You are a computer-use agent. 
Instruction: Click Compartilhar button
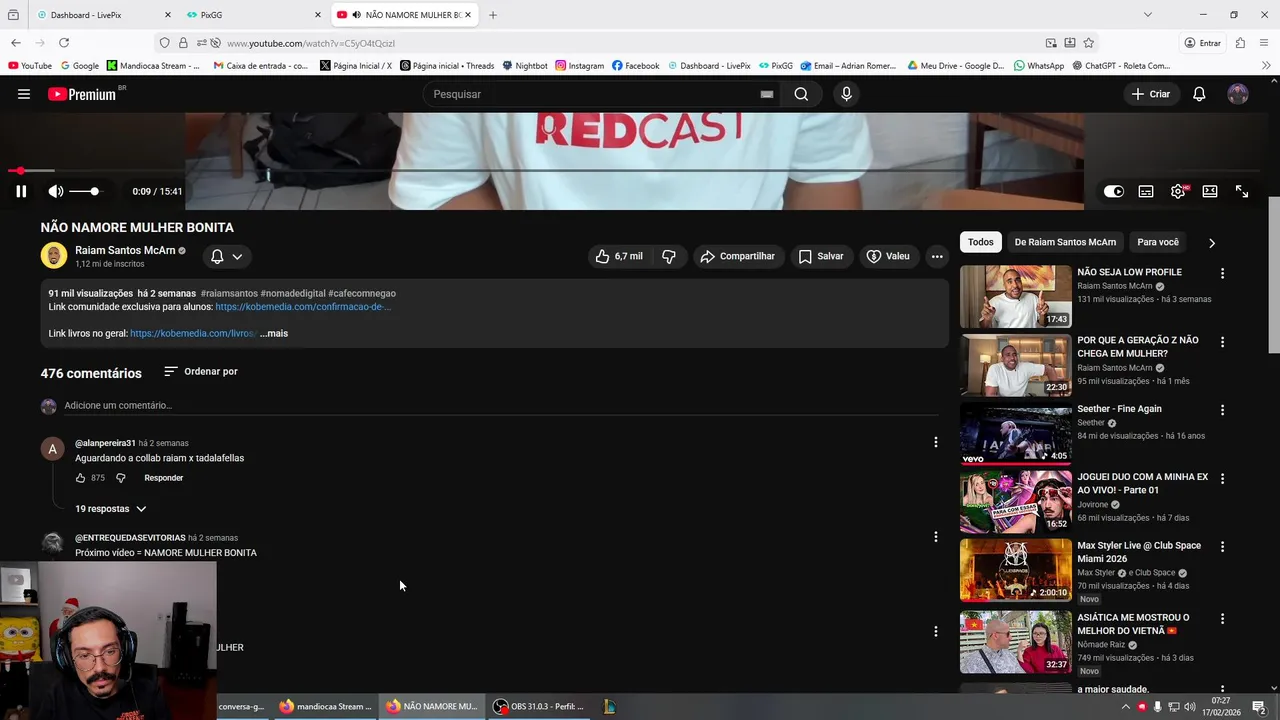tap(738, 256)
